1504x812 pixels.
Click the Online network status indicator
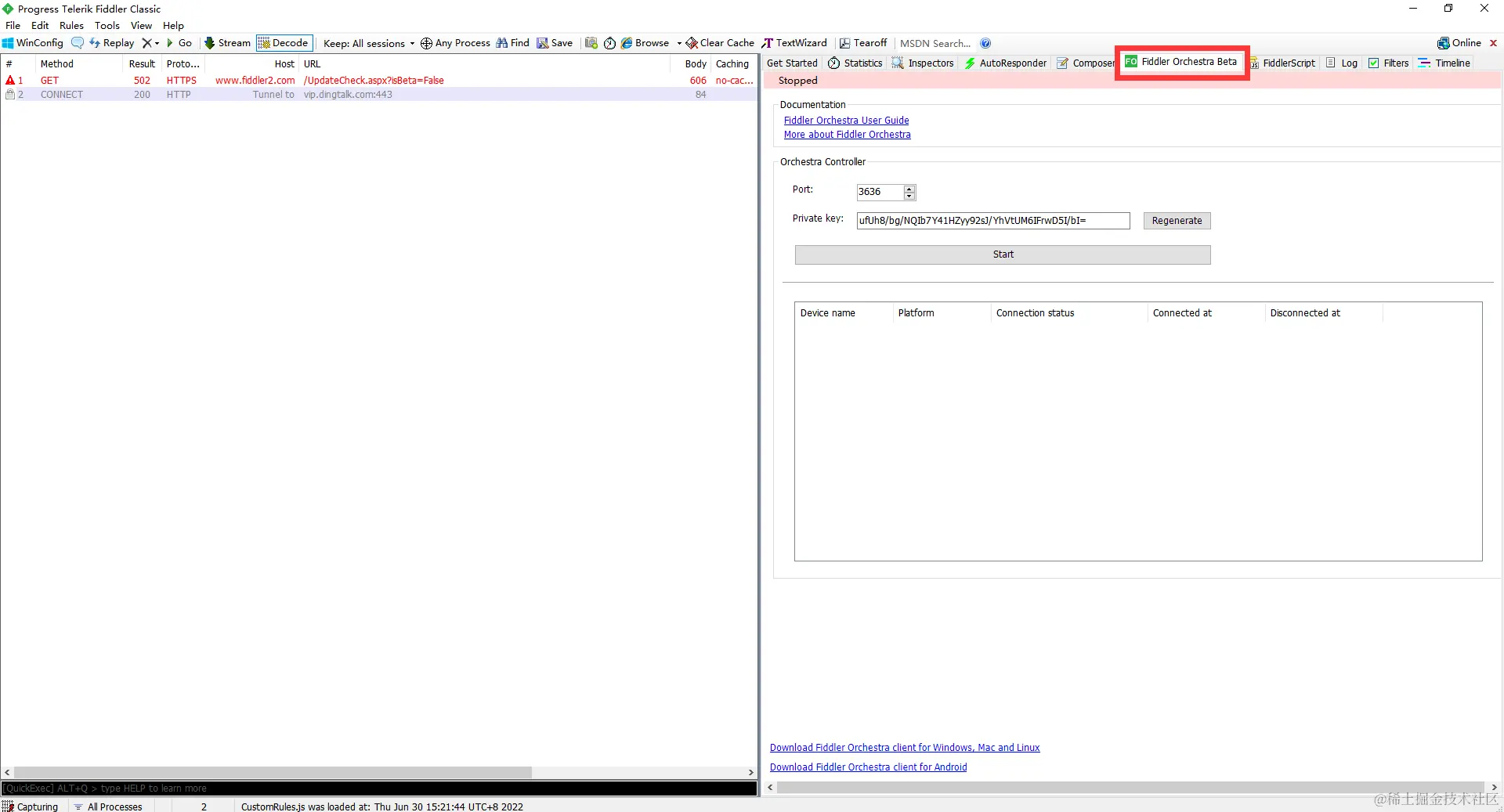[x=1459, y=43]
